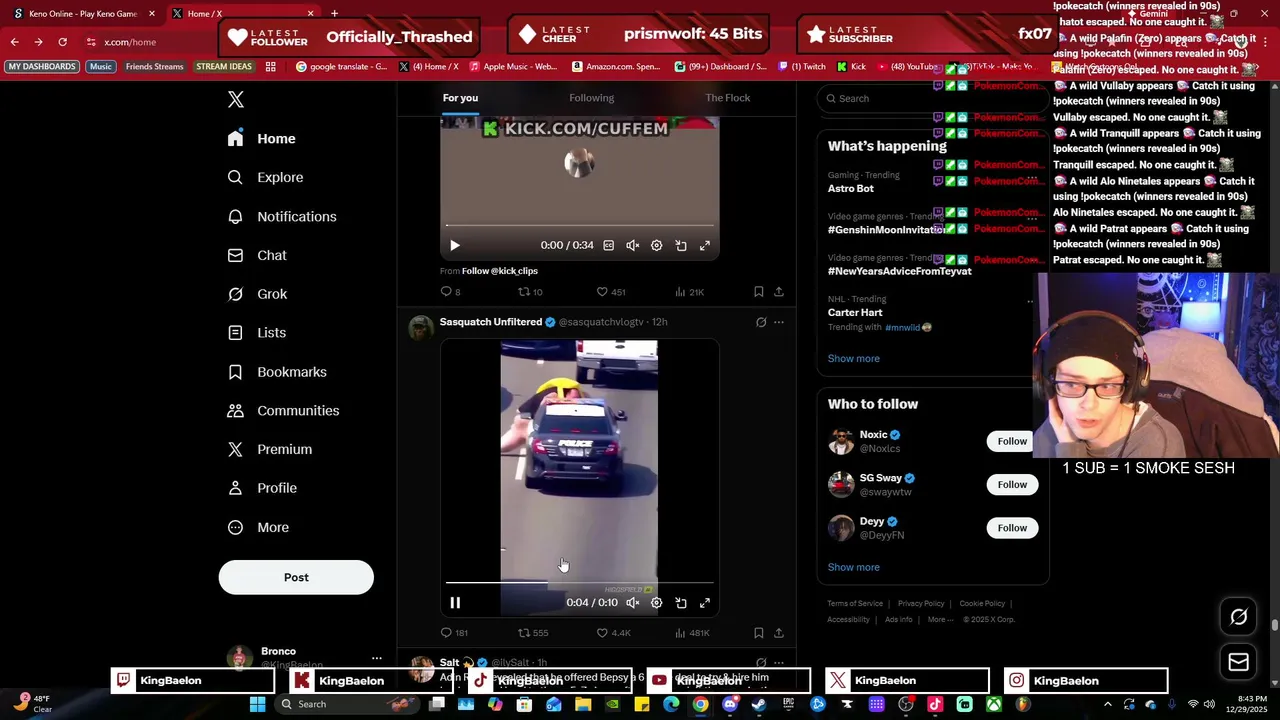Mute the police car video

click(x=632, y=603)
